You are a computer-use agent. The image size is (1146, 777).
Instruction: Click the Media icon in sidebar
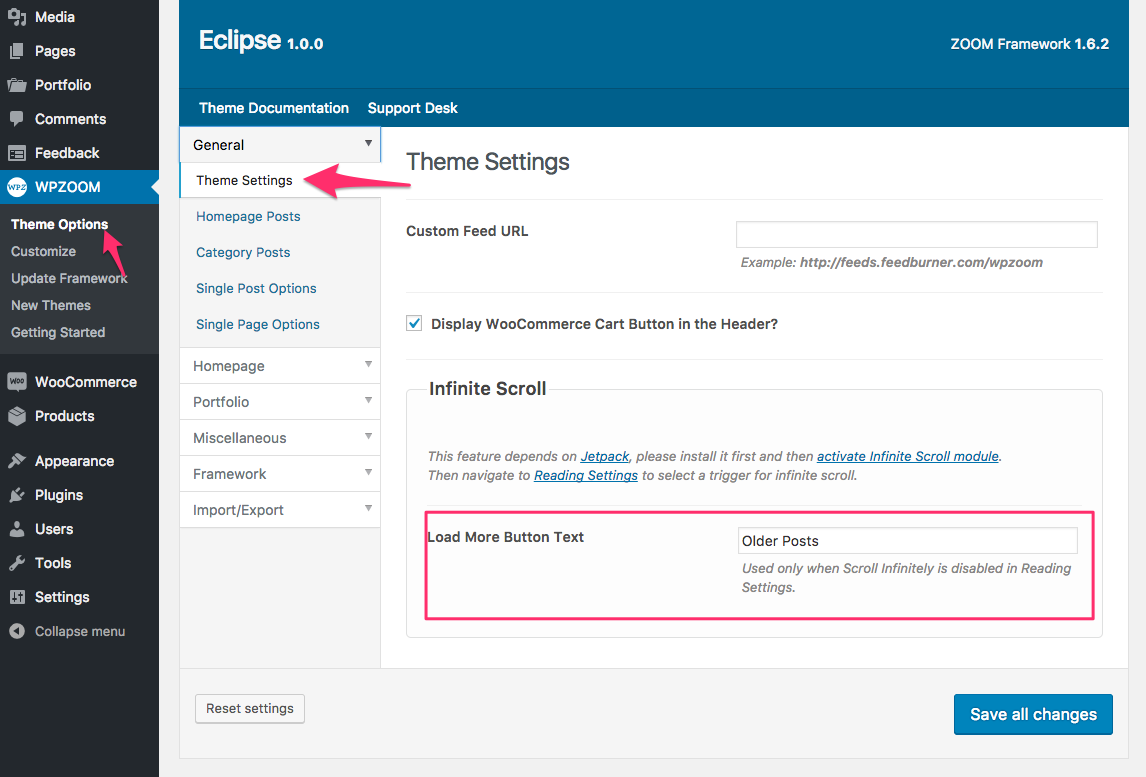tap(17, 17)
